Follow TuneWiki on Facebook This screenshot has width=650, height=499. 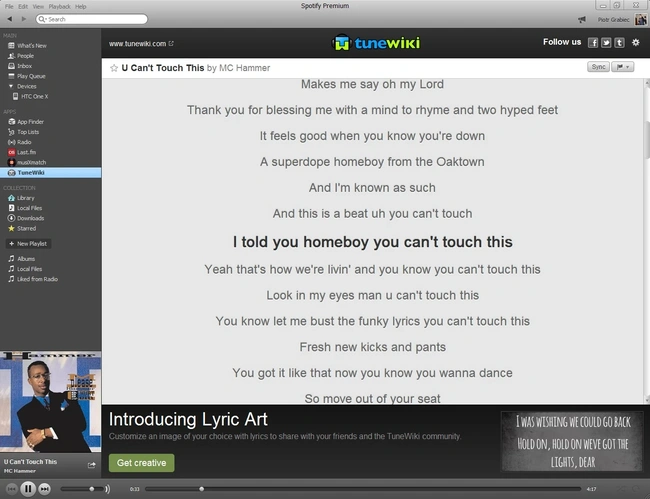point(593,43)
